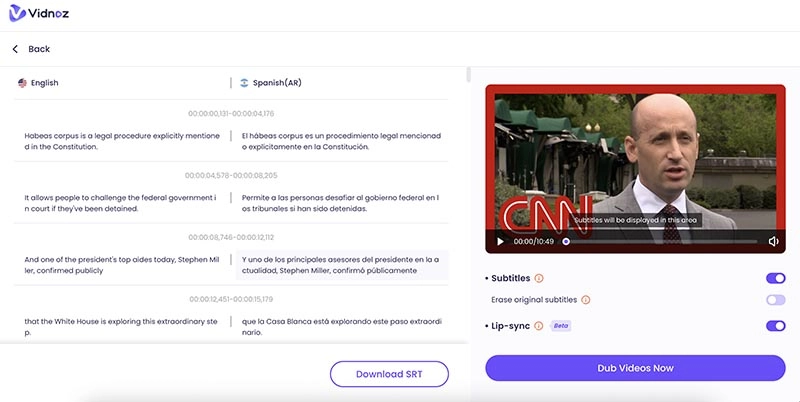The height and width of the screenshot is (402, 800).
Task: Turn off the Lip-sync toggle
Action: (775, 326)
